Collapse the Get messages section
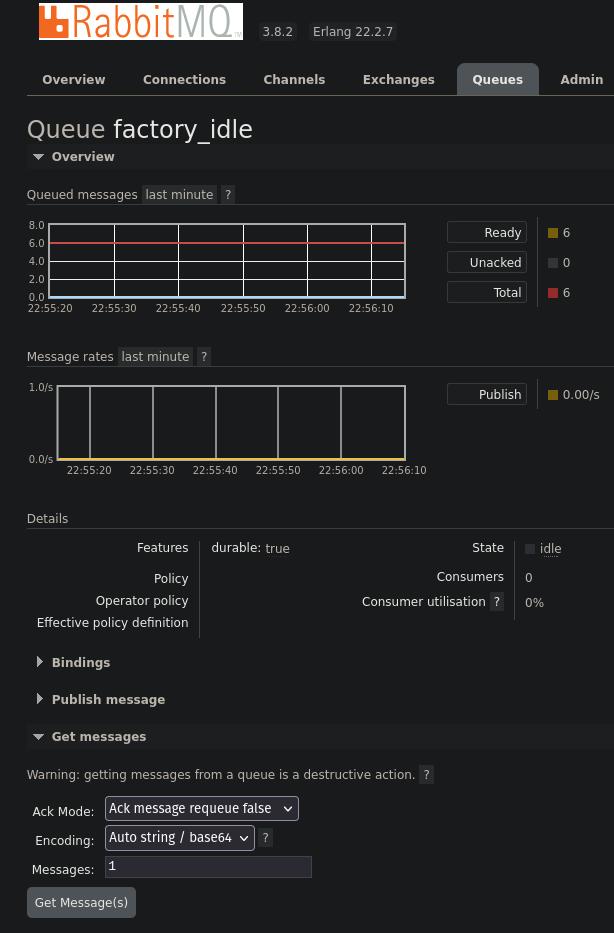 click(x=99, y=737)
